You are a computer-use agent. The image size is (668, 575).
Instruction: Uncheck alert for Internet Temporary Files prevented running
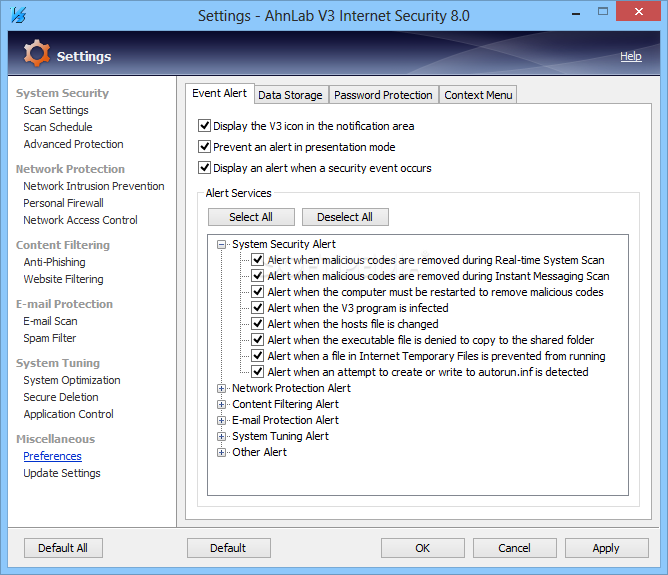coord(257,355)
